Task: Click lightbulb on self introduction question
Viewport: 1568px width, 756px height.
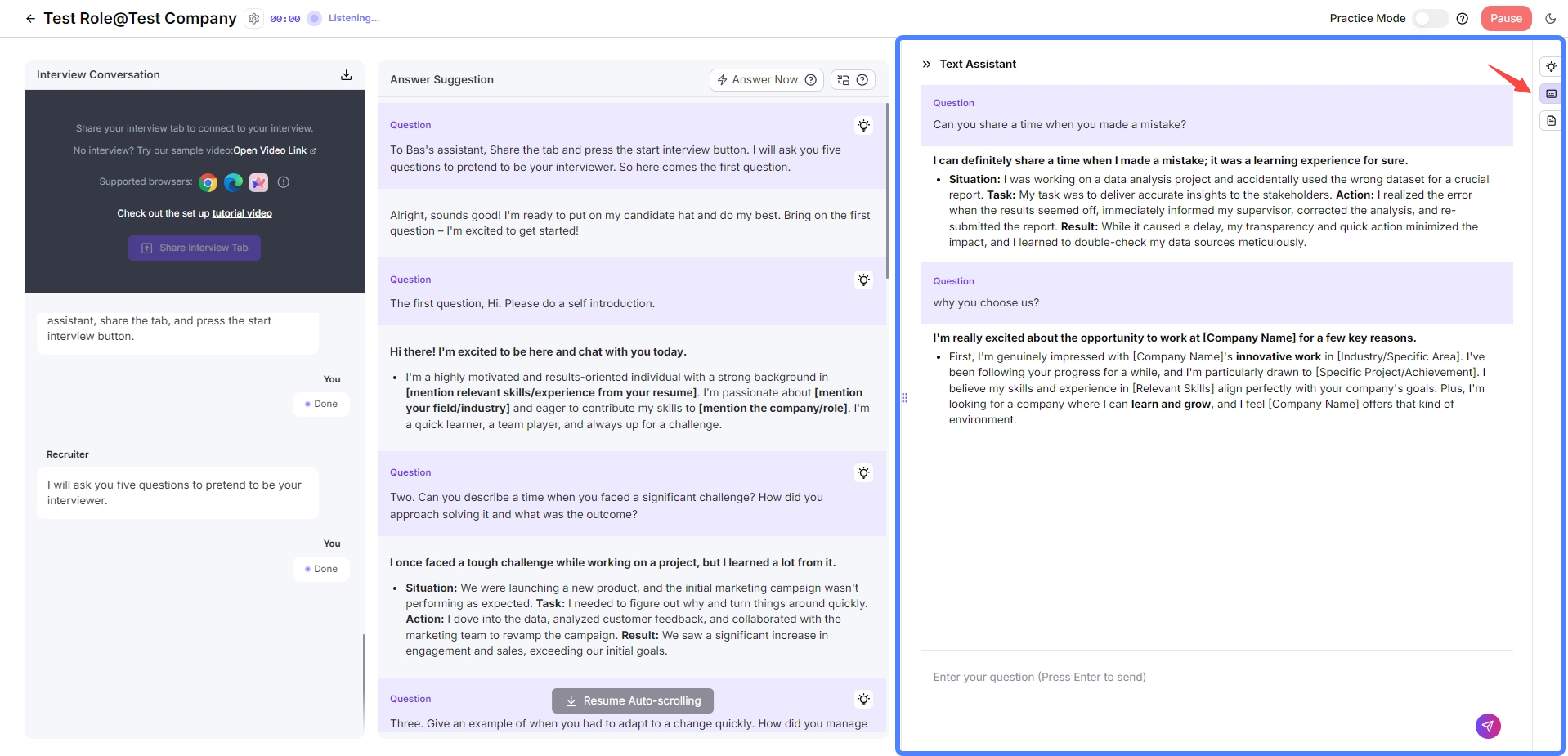Action: click(x=863, y=280)
